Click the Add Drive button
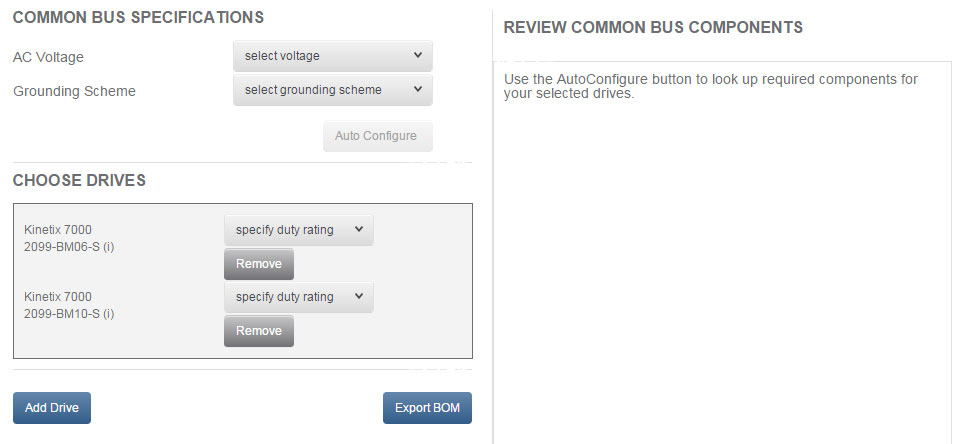Screen dimensions: 964x444 [52, 408]
